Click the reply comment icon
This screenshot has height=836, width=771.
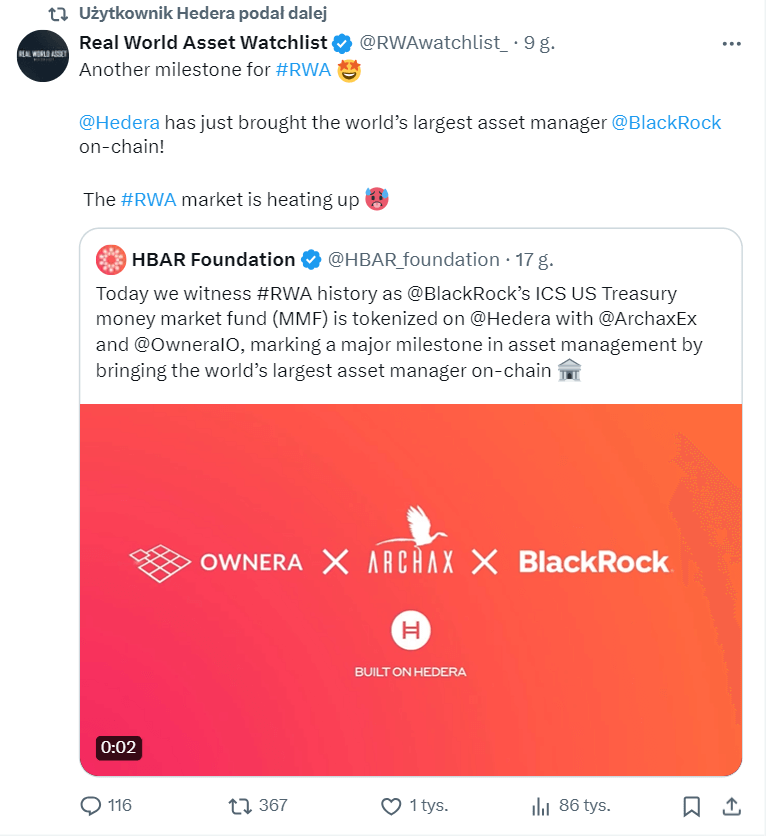91,805
